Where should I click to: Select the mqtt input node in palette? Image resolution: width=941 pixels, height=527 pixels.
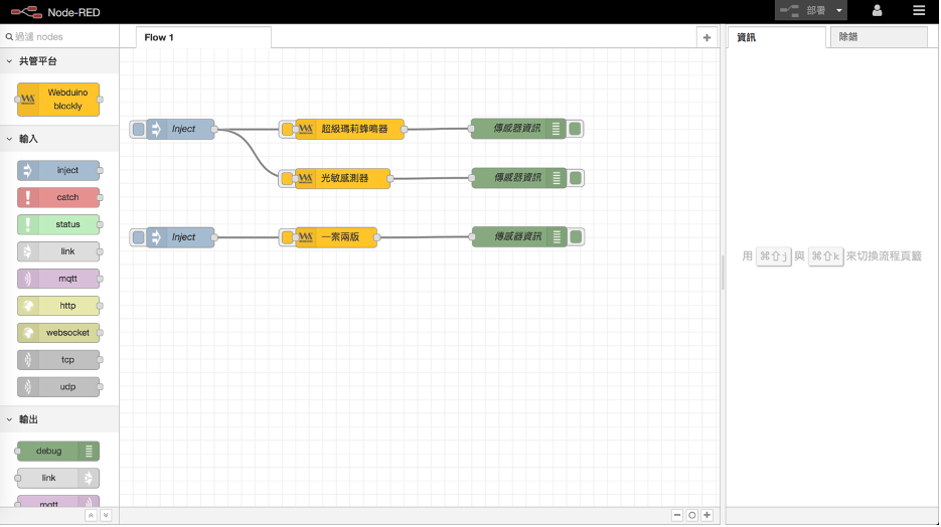pos(58,279)
